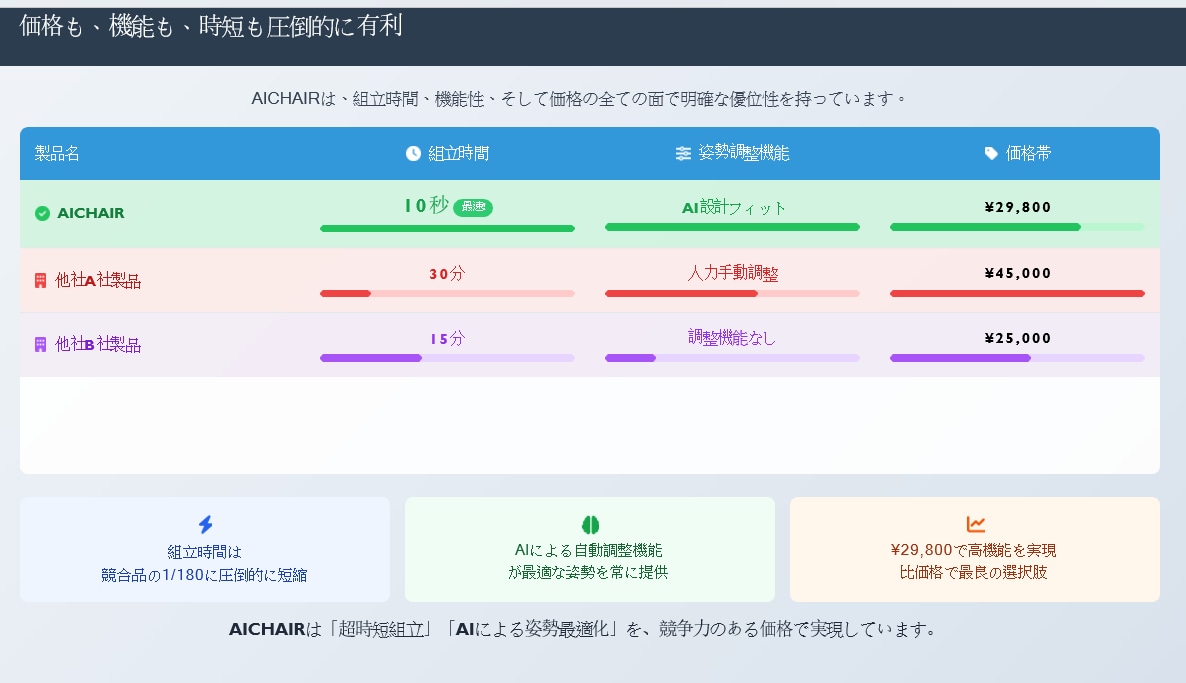
Task: Click the 他社A社製品 assembly time red bar
Action: point(346,293)
